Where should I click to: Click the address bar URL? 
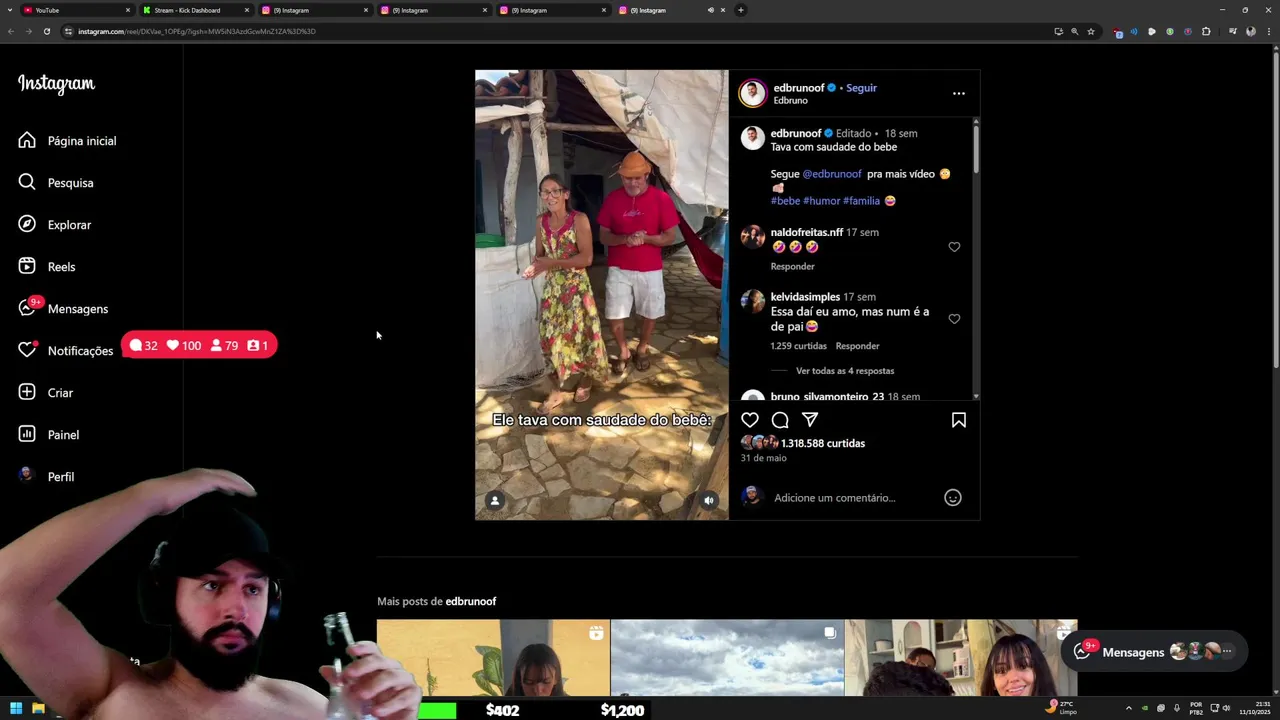[197, 31]
